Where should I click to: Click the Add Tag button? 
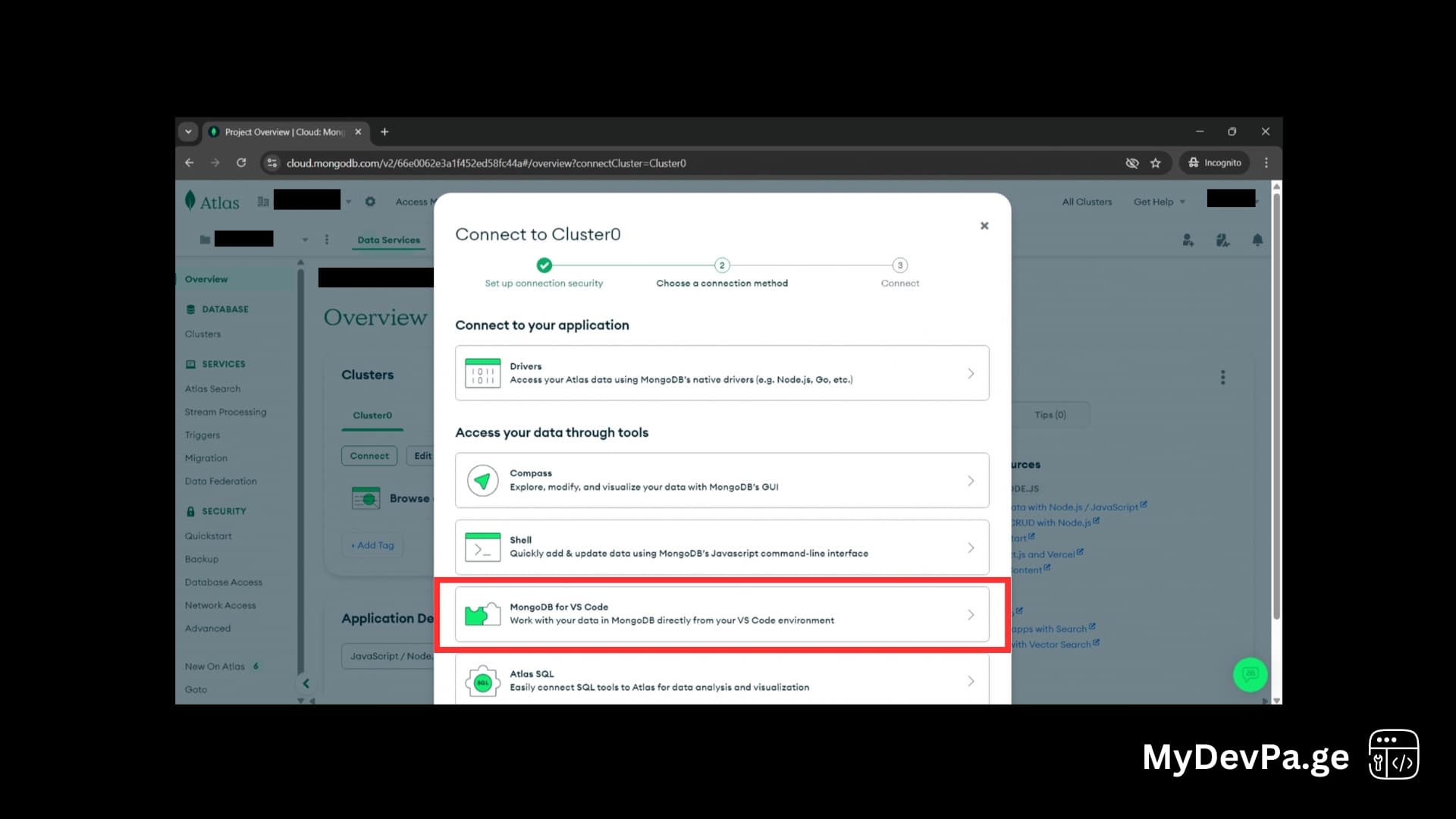(372, 544)
